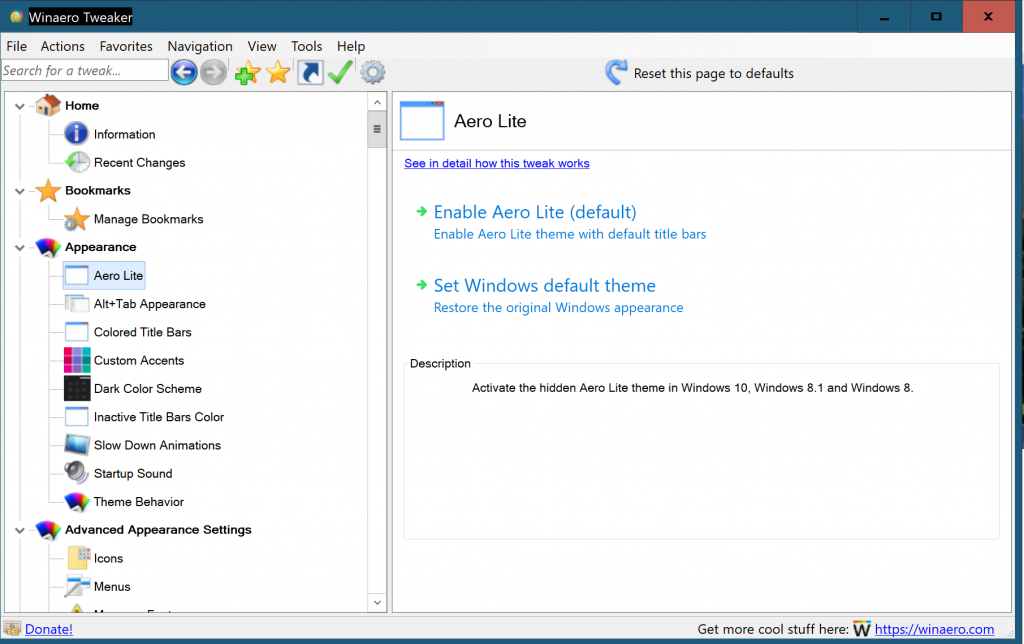The height and width of the screenshot is (644, 1024).
Task: Click the Aero Lite page header window icon
Action: (422, 120)
